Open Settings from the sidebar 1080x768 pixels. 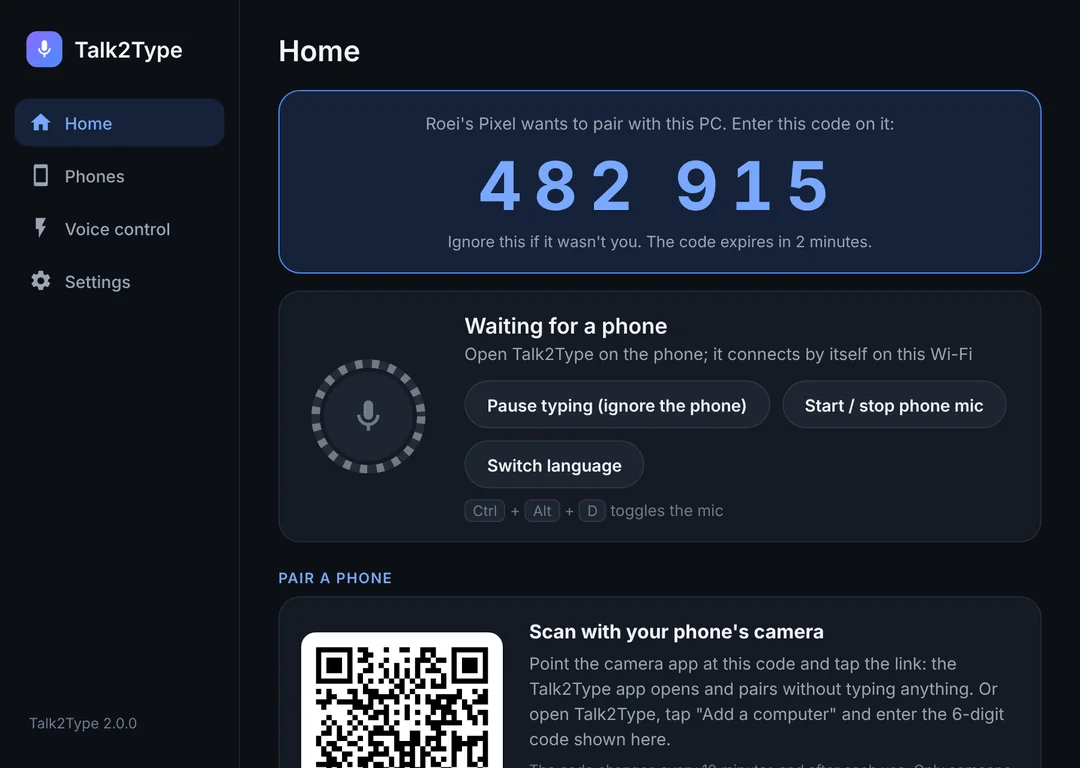pyautogui.click(x=119, y=282)
